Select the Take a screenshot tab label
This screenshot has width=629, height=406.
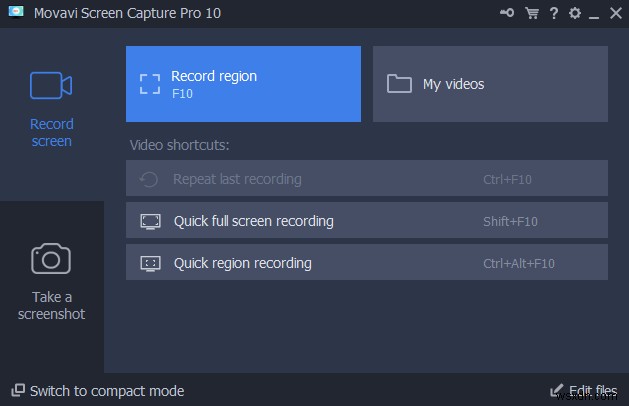(51, 305)
